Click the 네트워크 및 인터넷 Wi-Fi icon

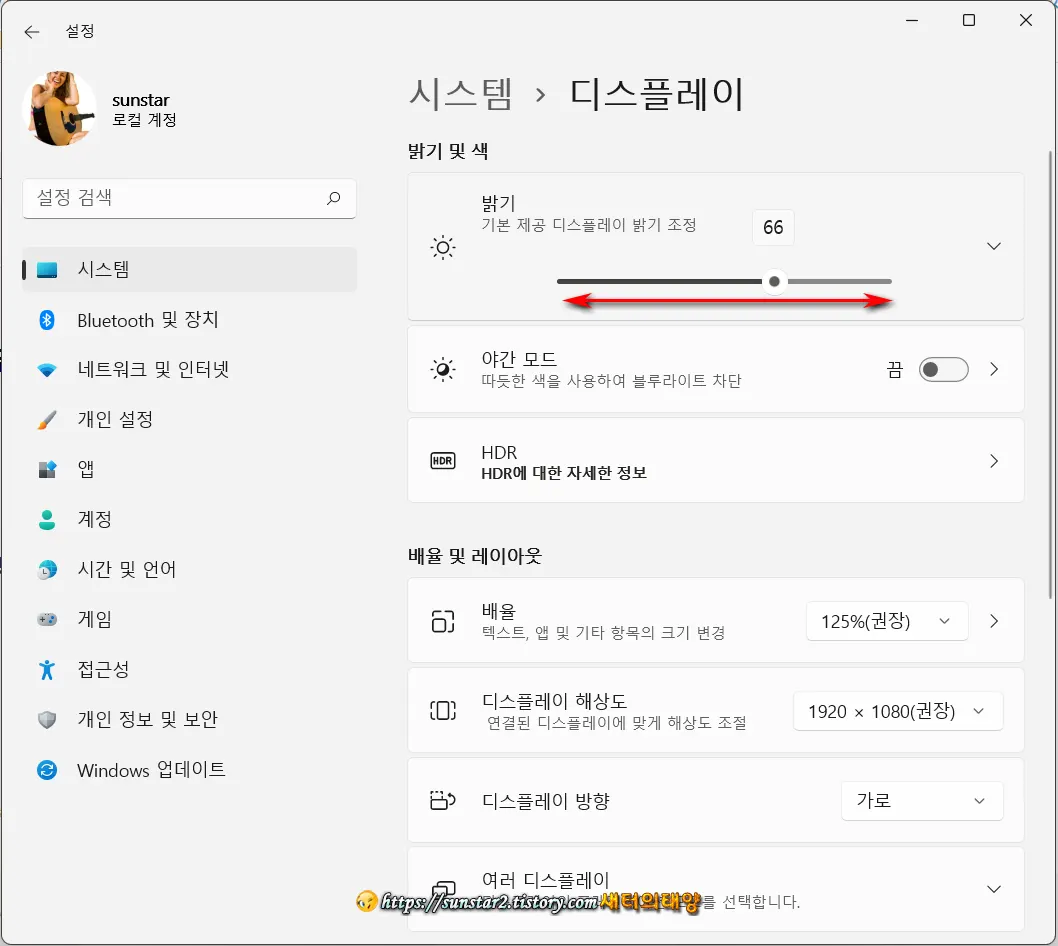tap(47, 369)
